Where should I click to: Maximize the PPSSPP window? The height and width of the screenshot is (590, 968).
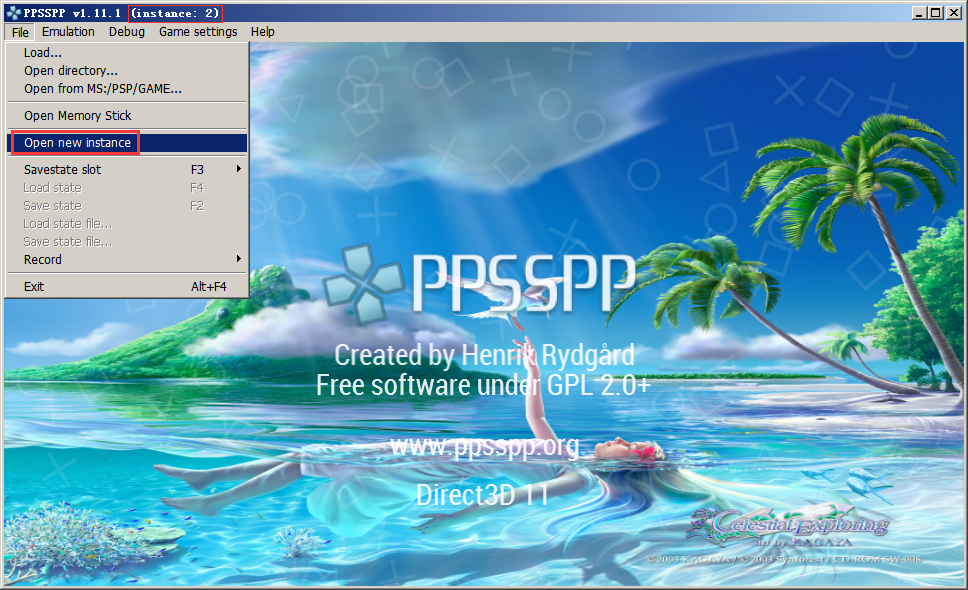[936, 13]
